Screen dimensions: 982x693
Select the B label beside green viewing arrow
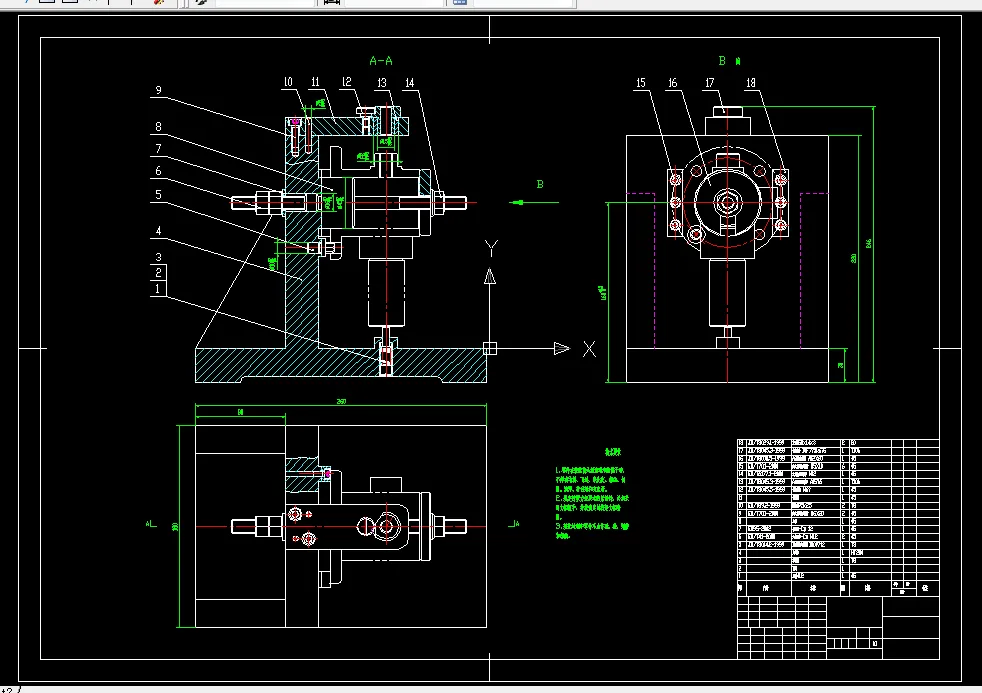pos(540,184)
